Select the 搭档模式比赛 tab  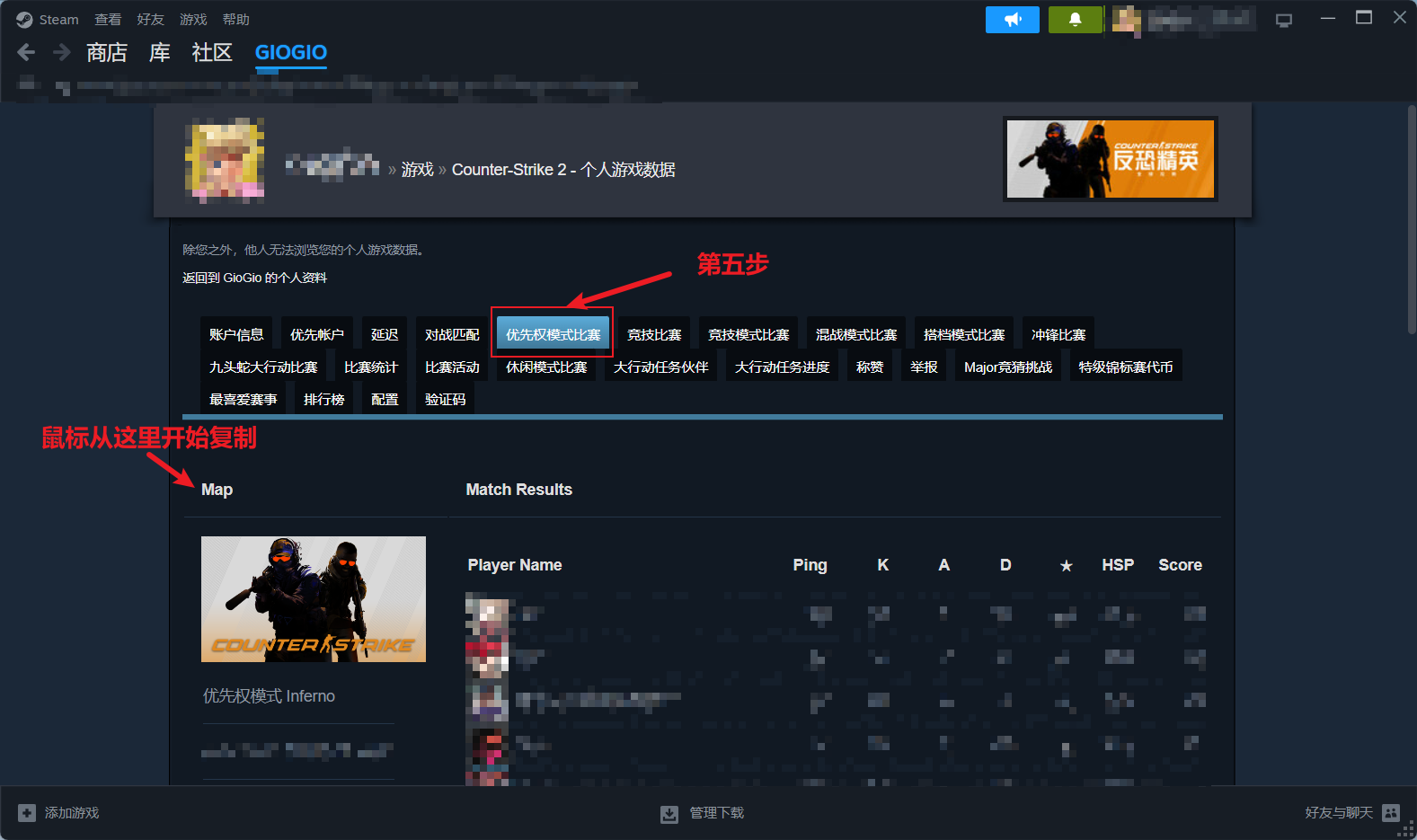click(964, 334)
